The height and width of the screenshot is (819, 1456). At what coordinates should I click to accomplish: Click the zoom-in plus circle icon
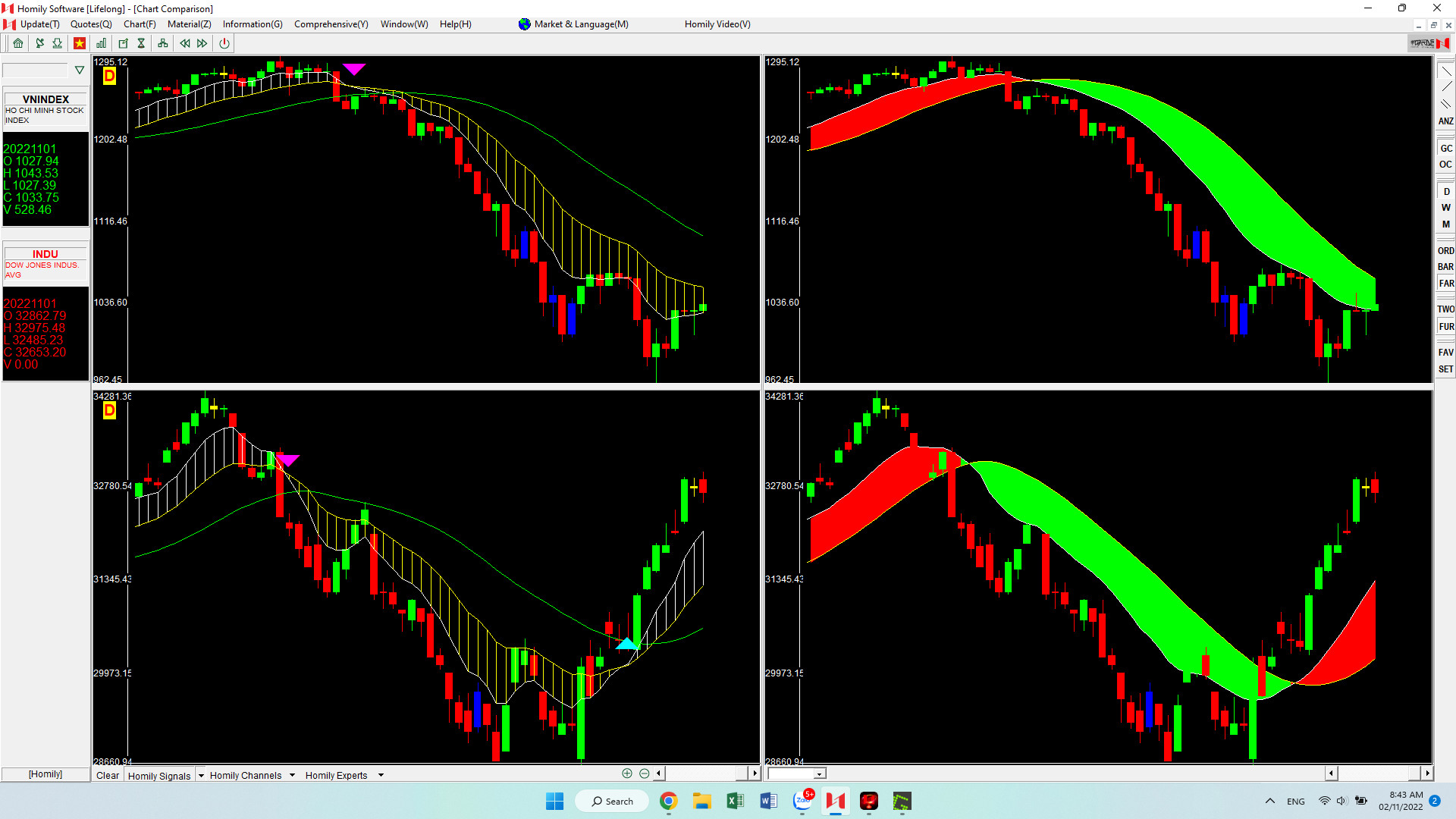(627, 773)
